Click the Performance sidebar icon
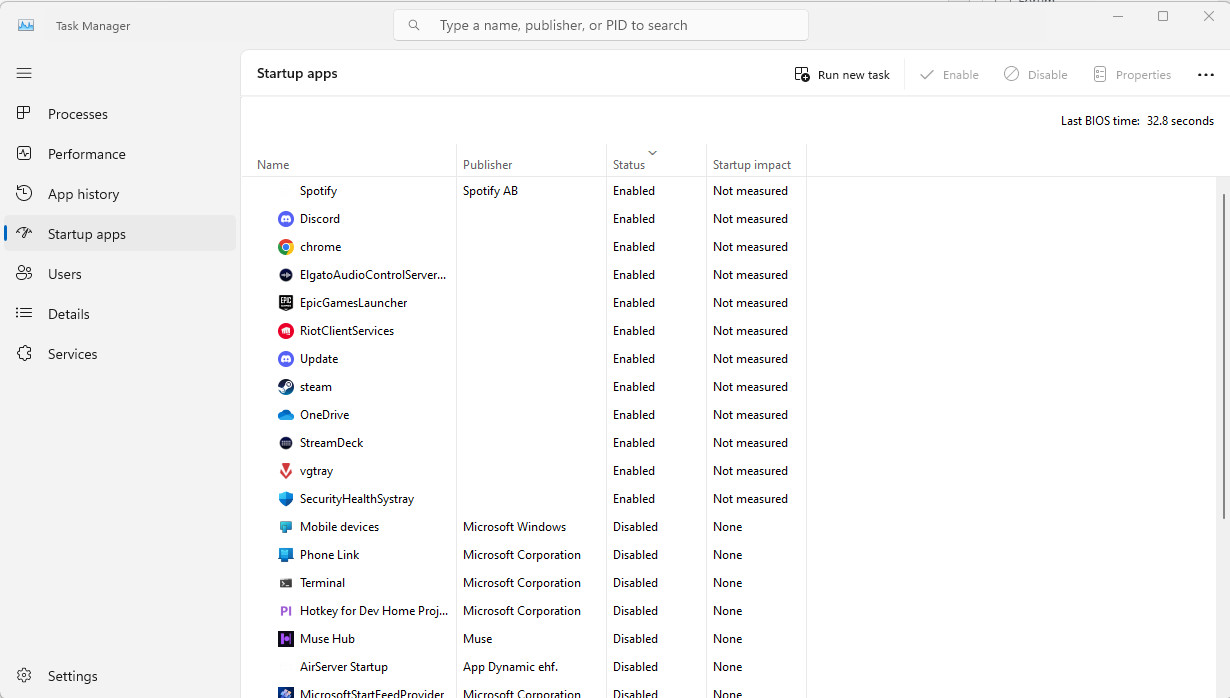Viewport: 1230px width, 698px height. pos(25,154)
